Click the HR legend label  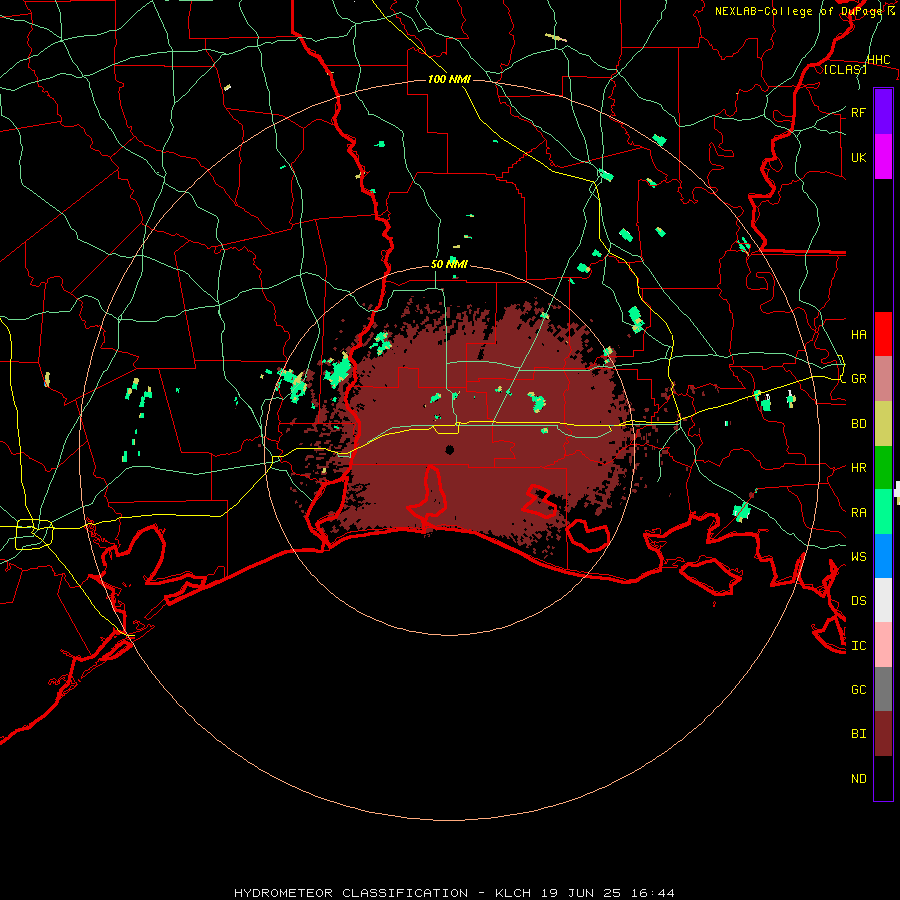(858, 468)
